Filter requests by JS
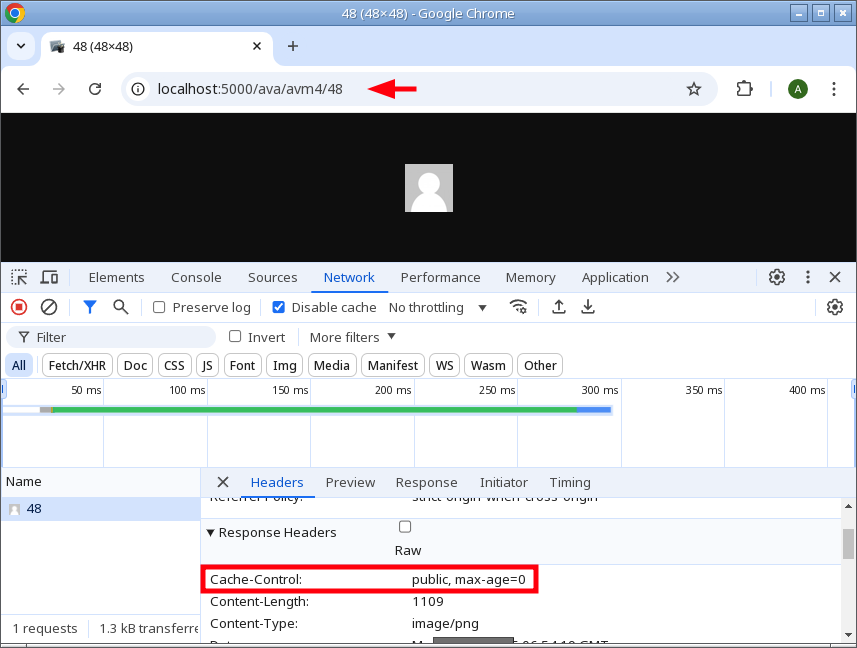The width and height of the screenshot is (857, 648). 207,366
